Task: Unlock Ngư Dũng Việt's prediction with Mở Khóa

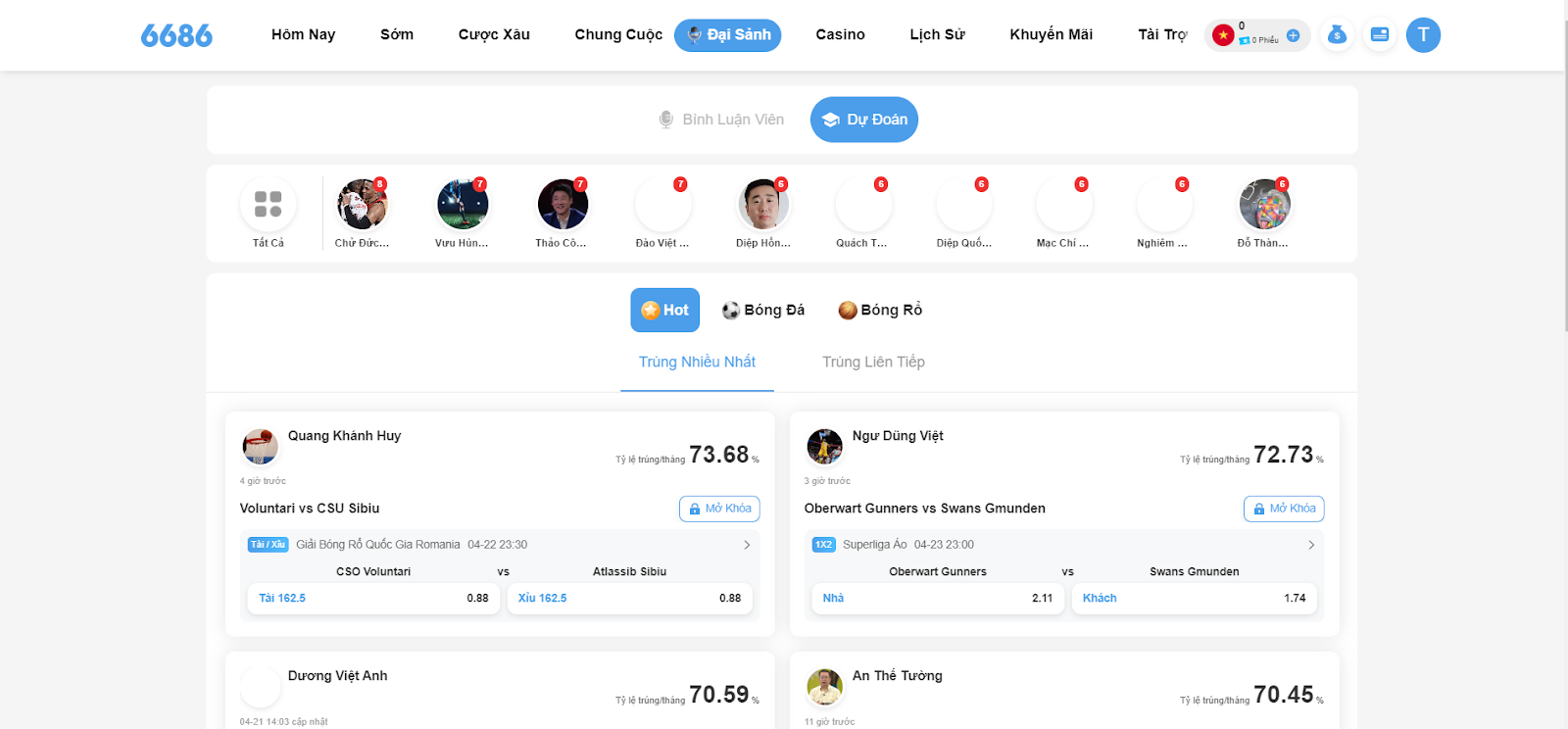Action: pos(1284,509)
